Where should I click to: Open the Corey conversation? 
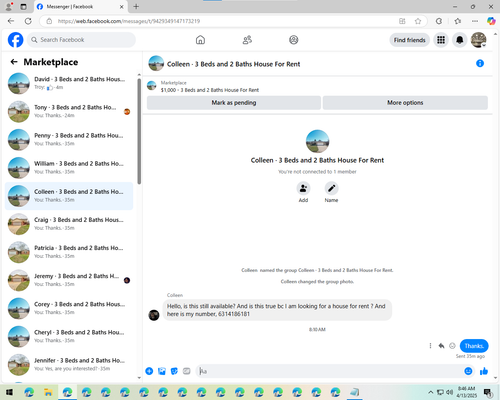[69, 308]
